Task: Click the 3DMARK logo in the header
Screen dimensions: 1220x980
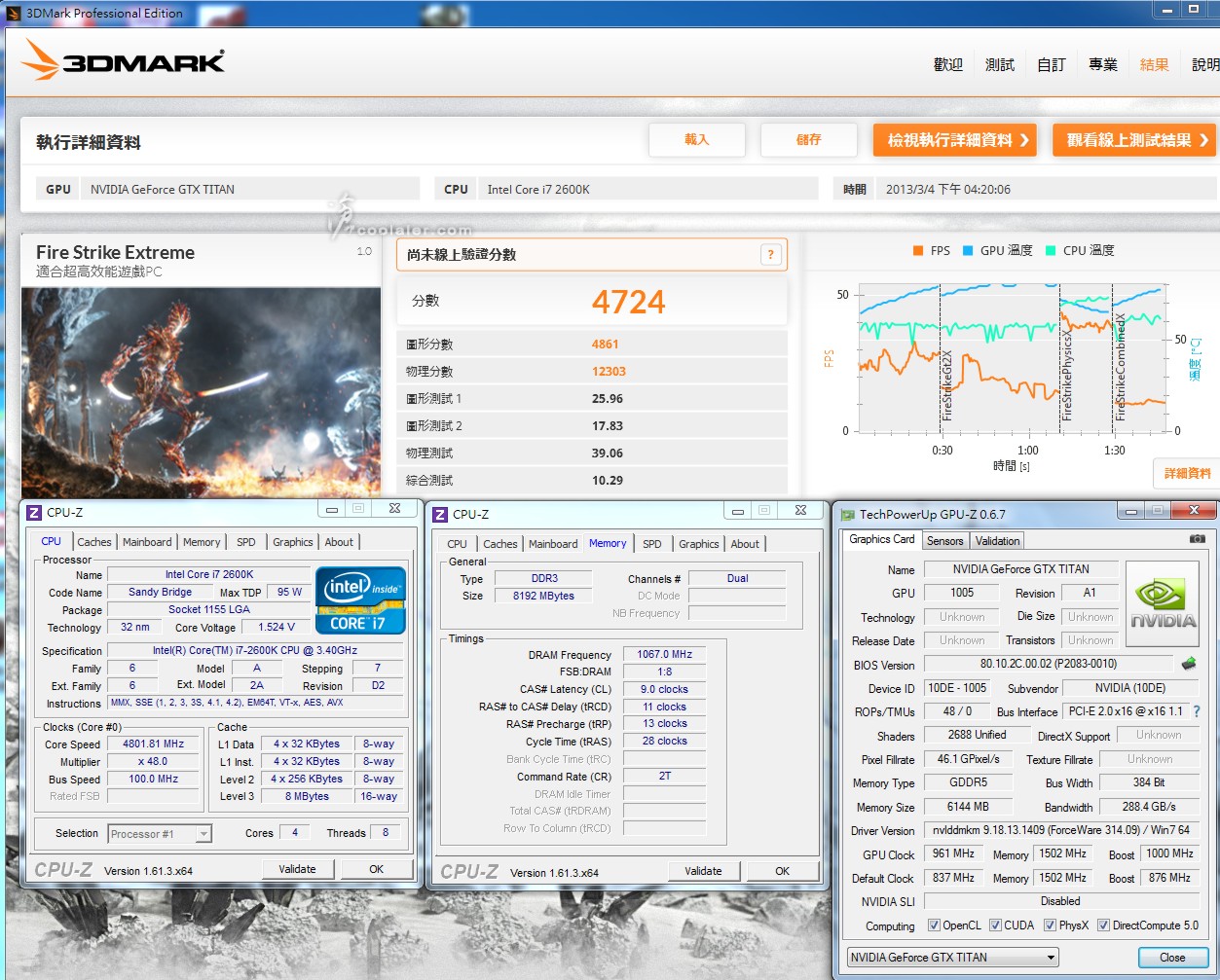Action: (x=123, y=60)
